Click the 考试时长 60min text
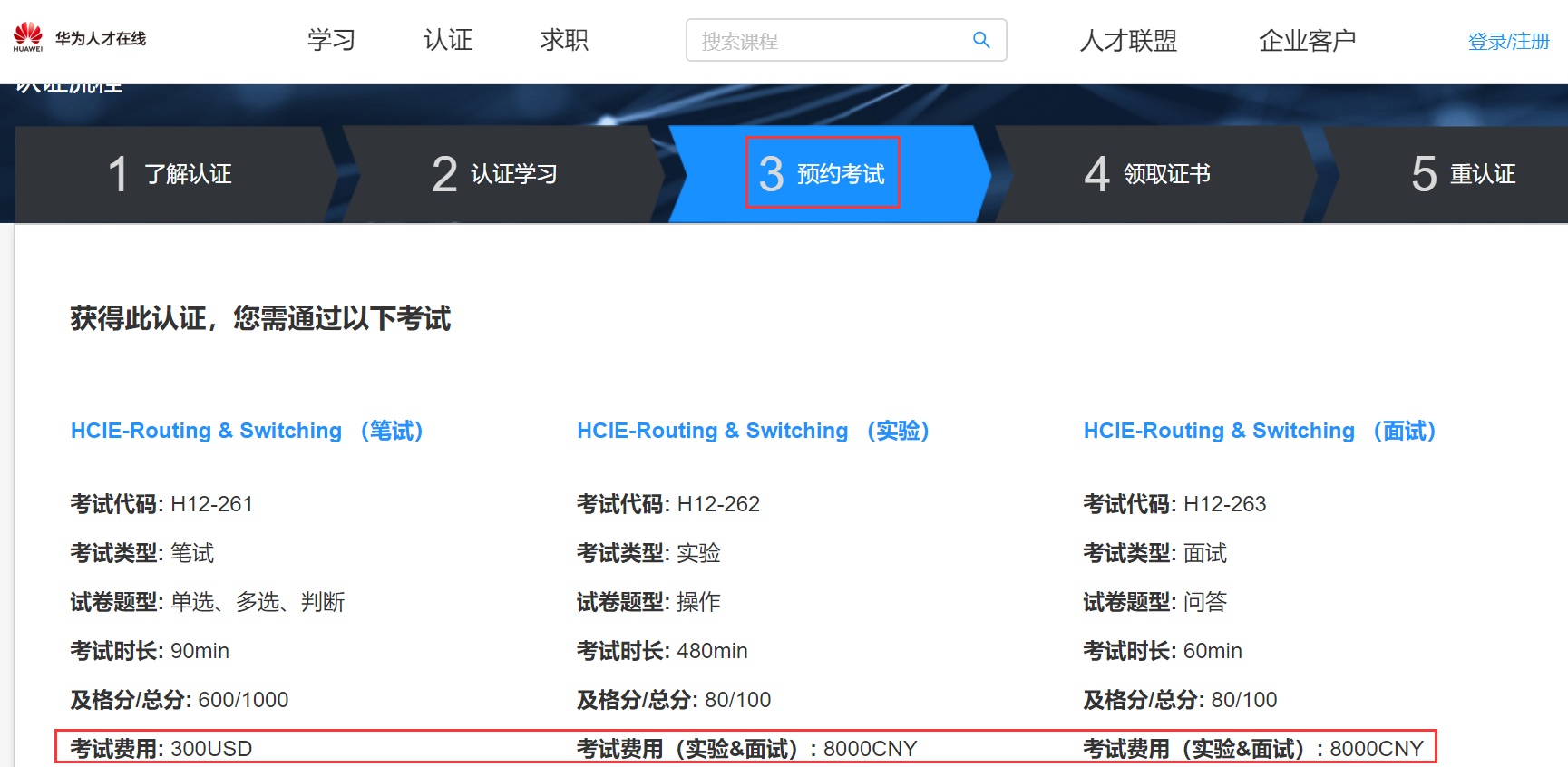Image resolution: width=1568 pixels, height=767 pixels. (x=1163, y=651)
